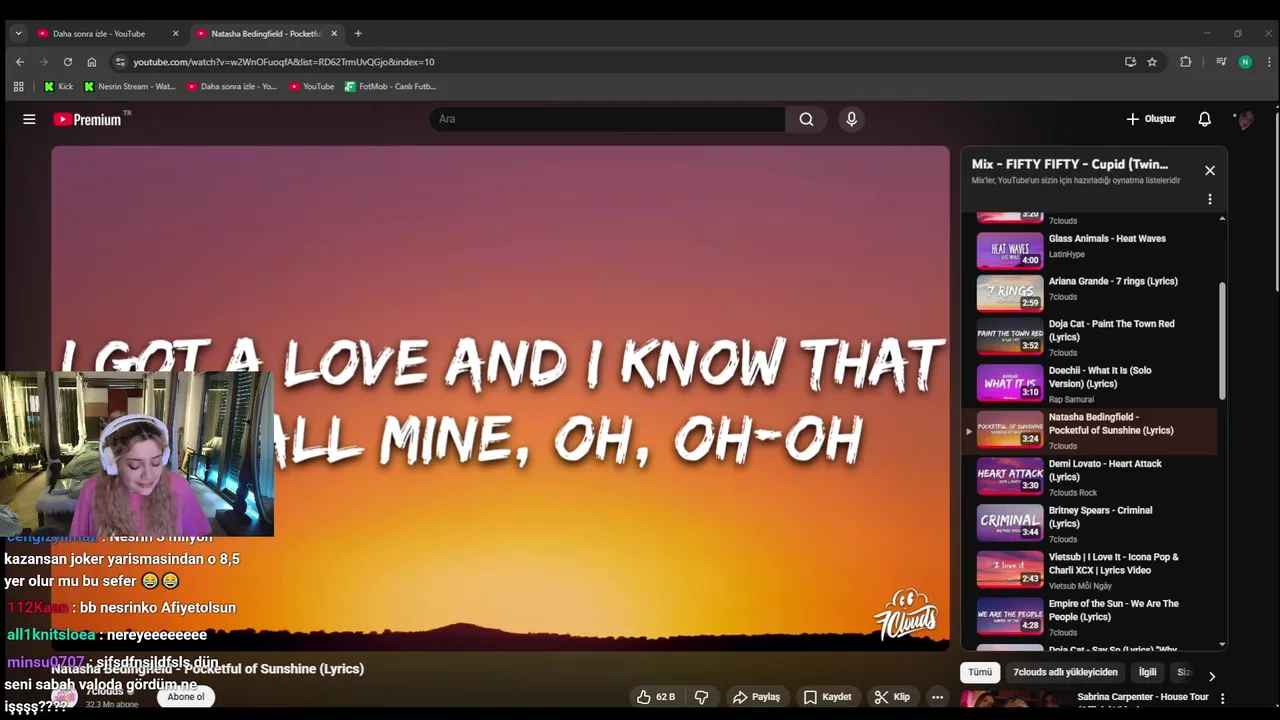Select the 'İlgili' filter chip

[x=1147, y=673]
